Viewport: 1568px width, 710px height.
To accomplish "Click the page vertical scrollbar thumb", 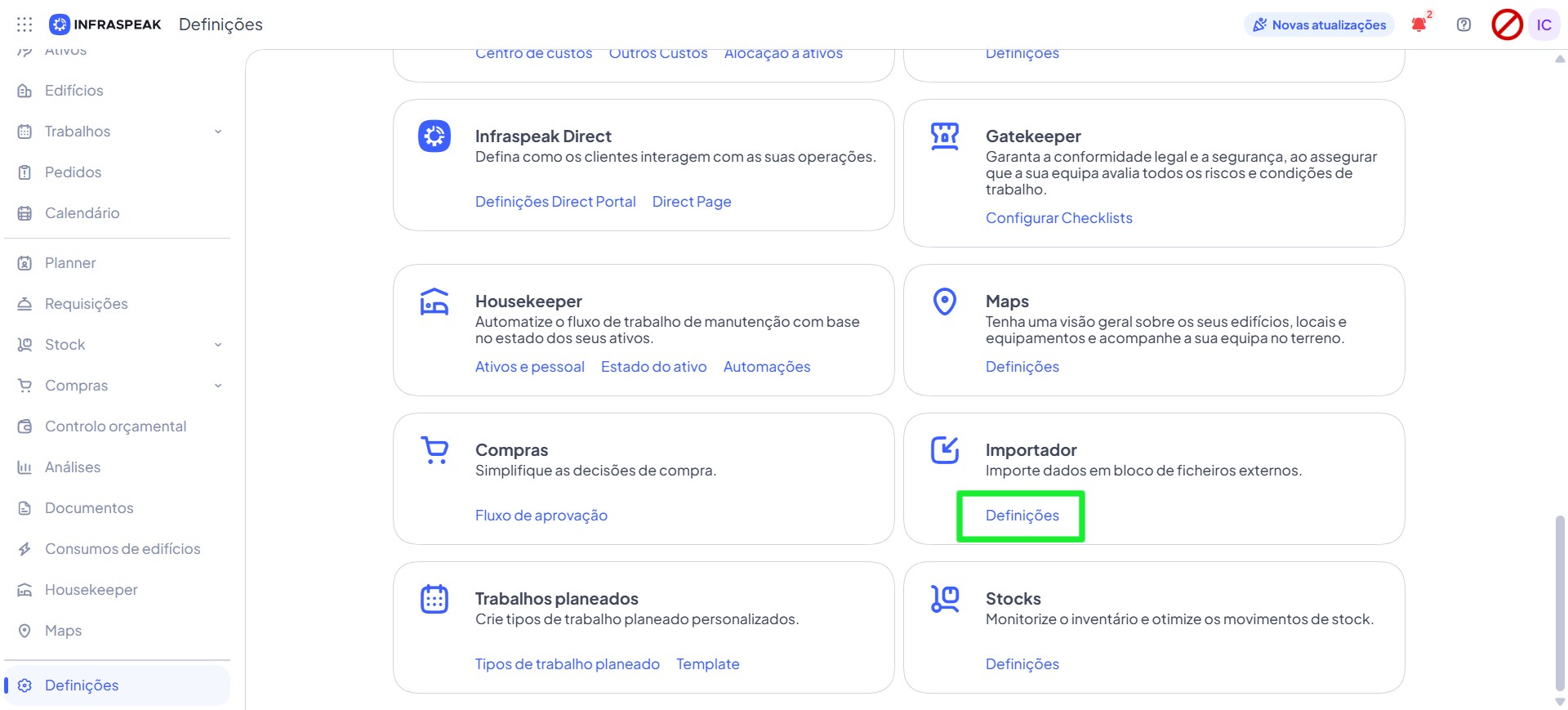I will pos(1560,603).
